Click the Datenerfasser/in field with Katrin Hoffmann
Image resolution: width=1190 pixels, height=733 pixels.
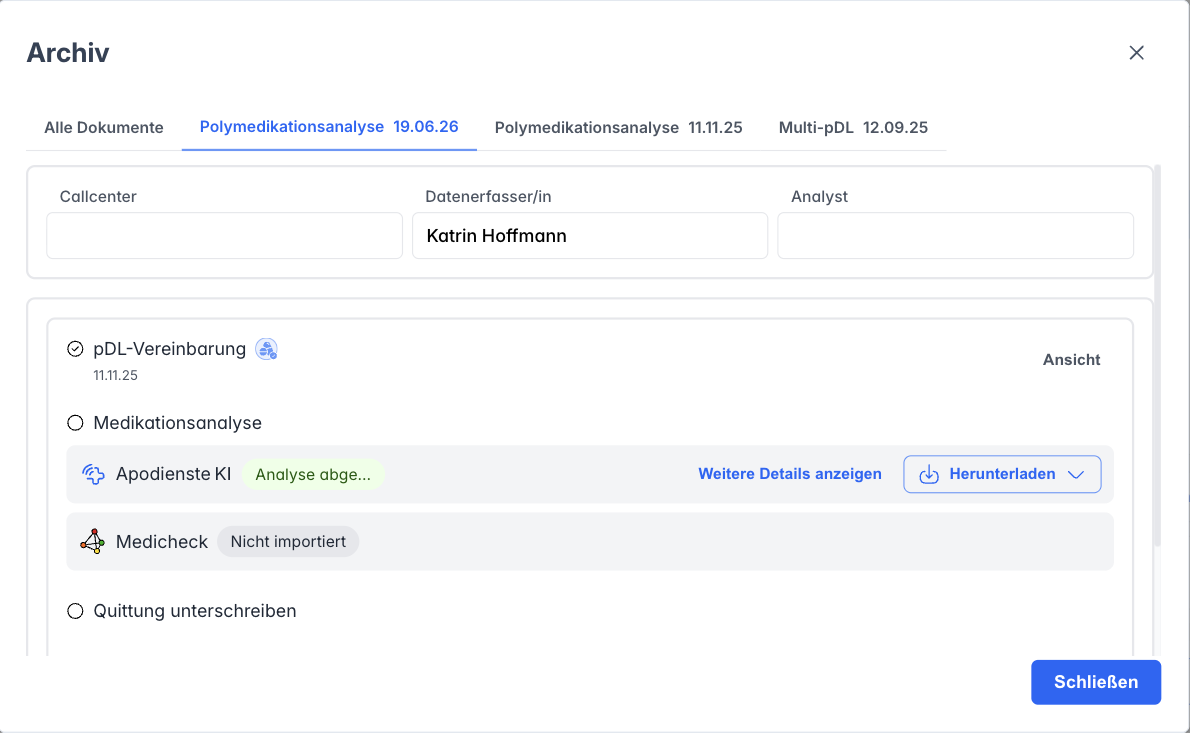pyautogui.click(x=590, y=235)
